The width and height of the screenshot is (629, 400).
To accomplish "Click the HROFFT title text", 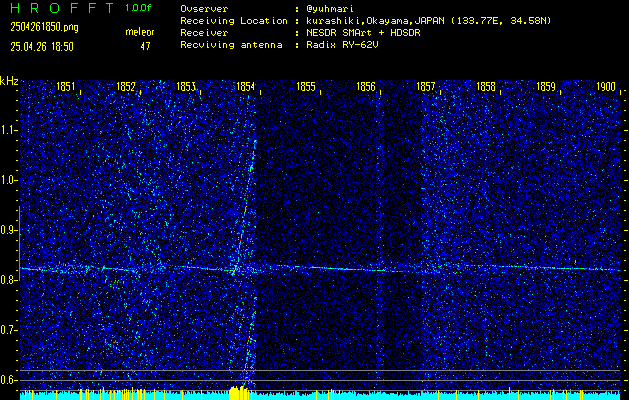I will click(x=62, y=8).
